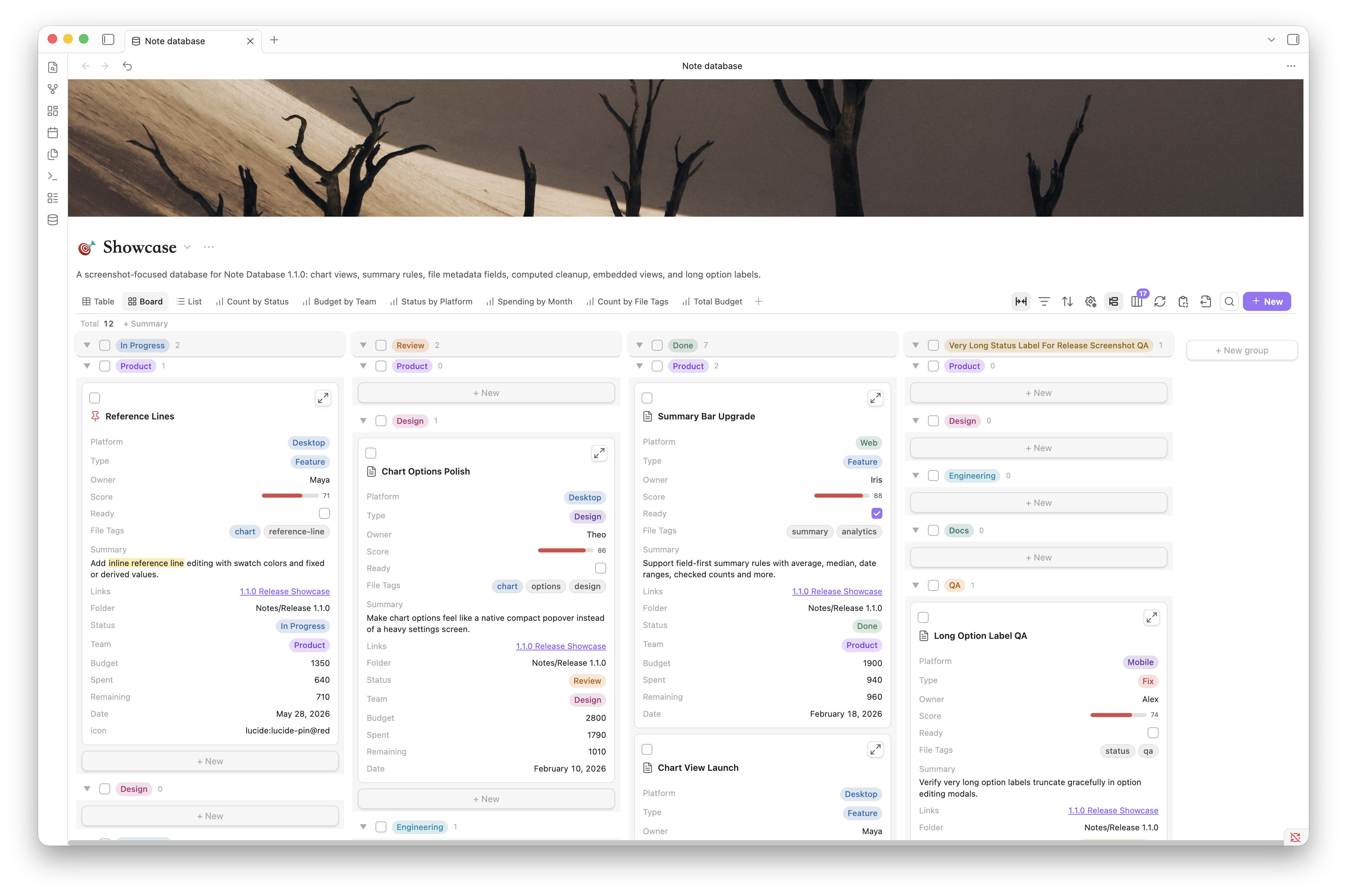Open the columns icon with 17 badge

[x=1137, y=301]
